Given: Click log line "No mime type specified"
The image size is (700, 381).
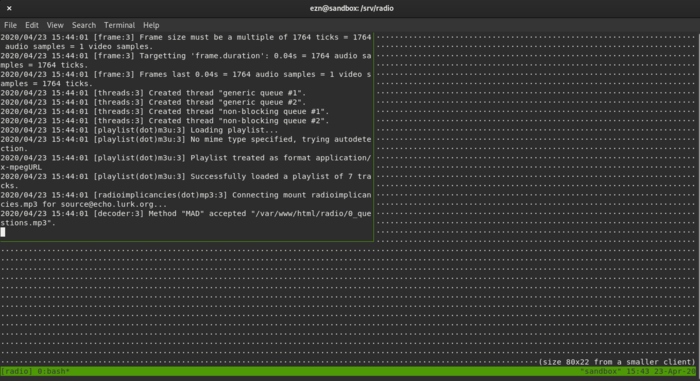Looking at the screenshot, I should point(186,139).
